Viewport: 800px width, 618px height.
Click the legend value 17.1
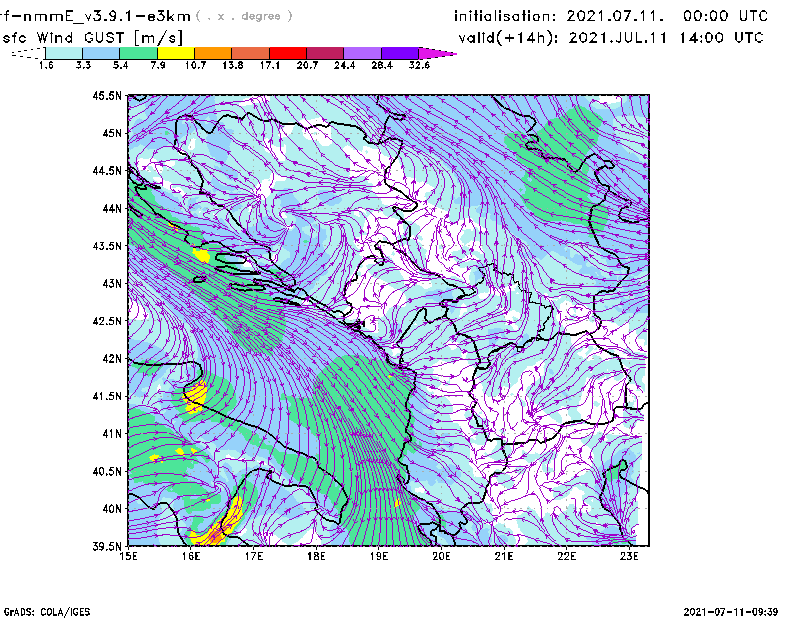pos(270,65)
